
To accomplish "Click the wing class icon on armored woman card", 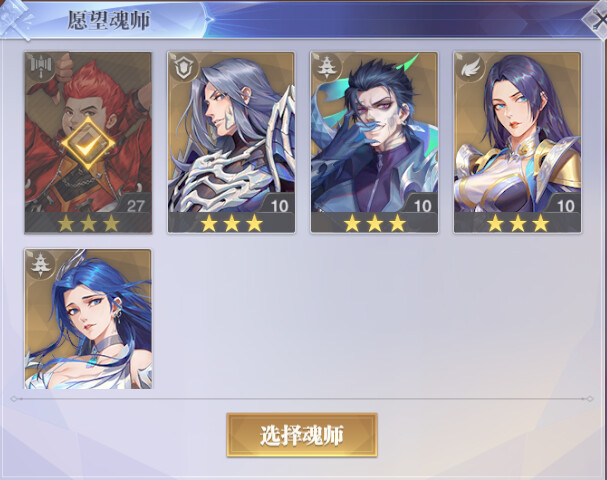I will coord(471,68).
